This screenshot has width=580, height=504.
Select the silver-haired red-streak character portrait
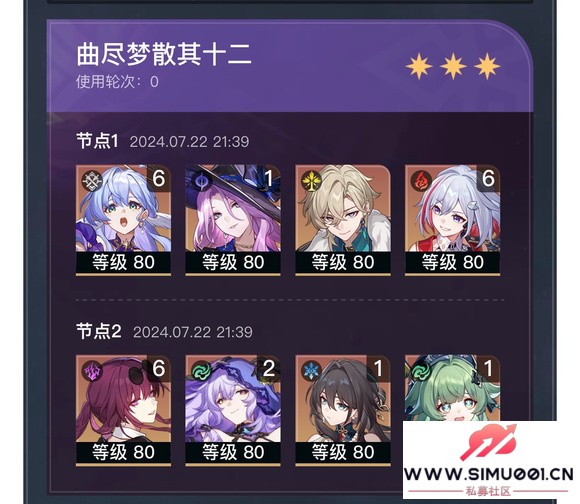pos(452,220)
